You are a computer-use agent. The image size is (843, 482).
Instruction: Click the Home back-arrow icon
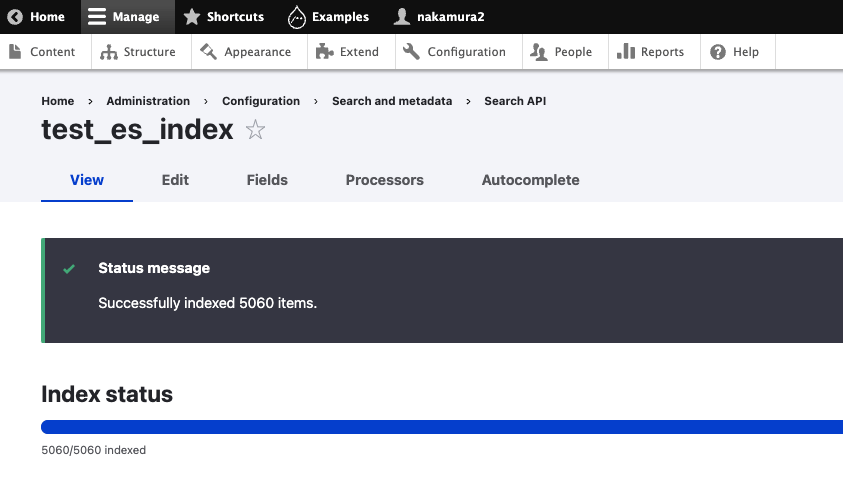pyautogui.click(x=15, y=17)
